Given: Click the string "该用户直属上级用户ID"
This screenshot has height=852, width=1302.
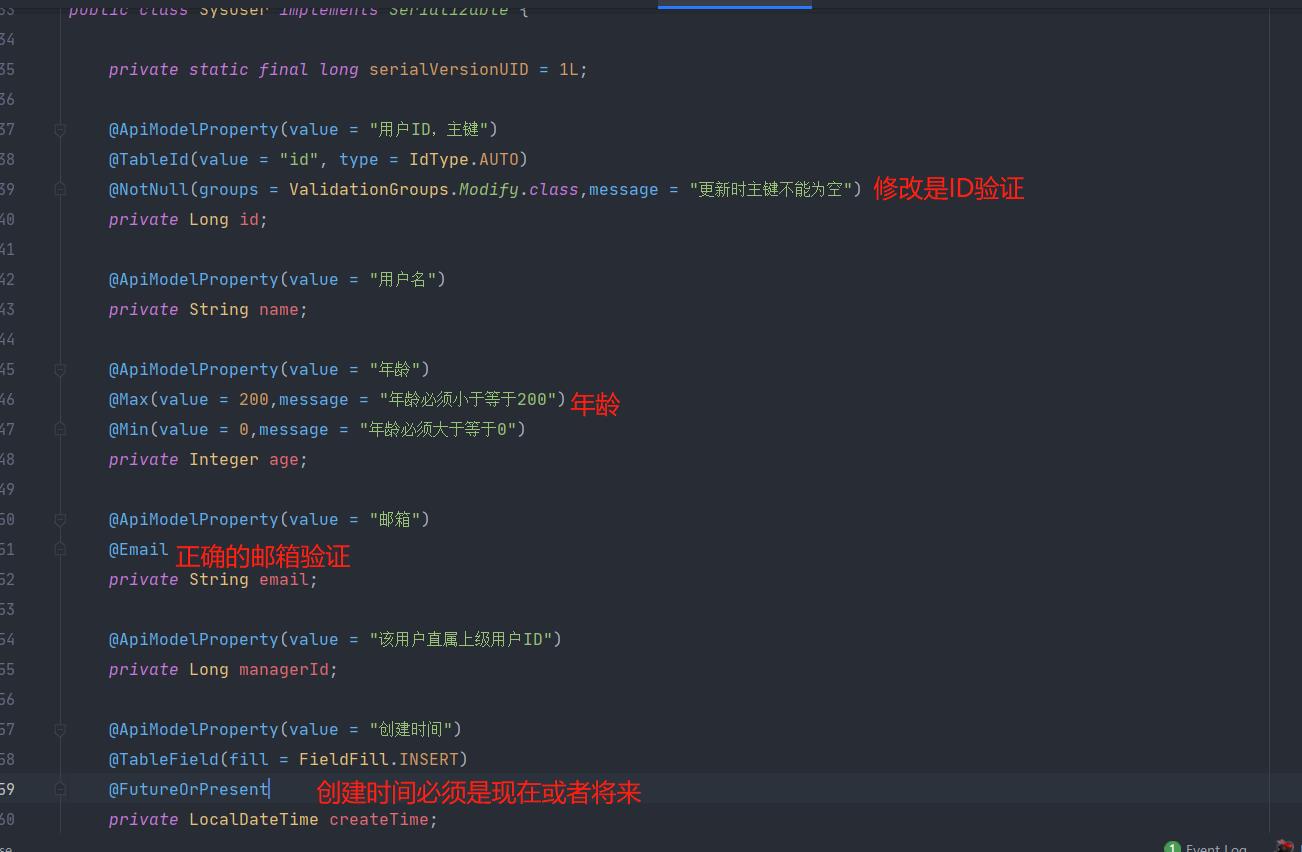Looking at the screenshot, I should pos(460,639).
